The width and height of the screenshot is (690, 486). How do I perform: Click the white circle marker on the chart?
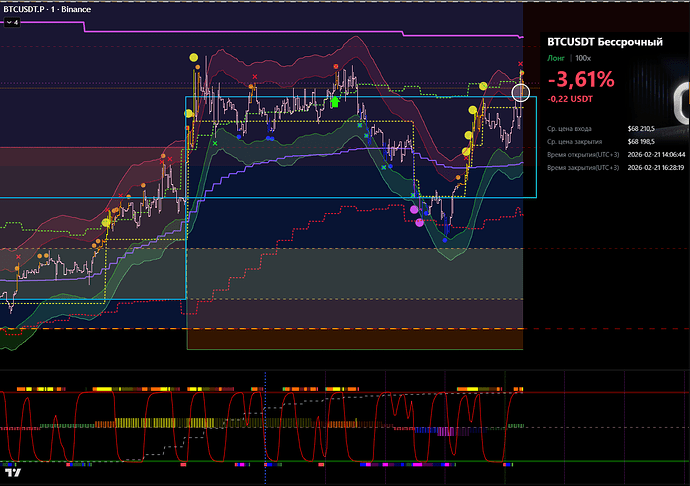pos(521,93)
